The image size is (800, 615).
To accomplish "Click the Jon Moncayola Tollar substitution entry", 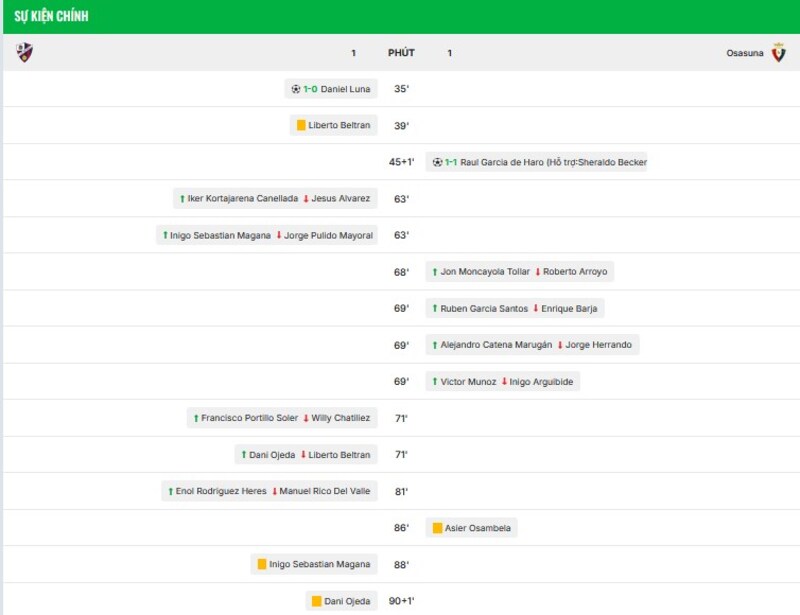I will [519, 272].
